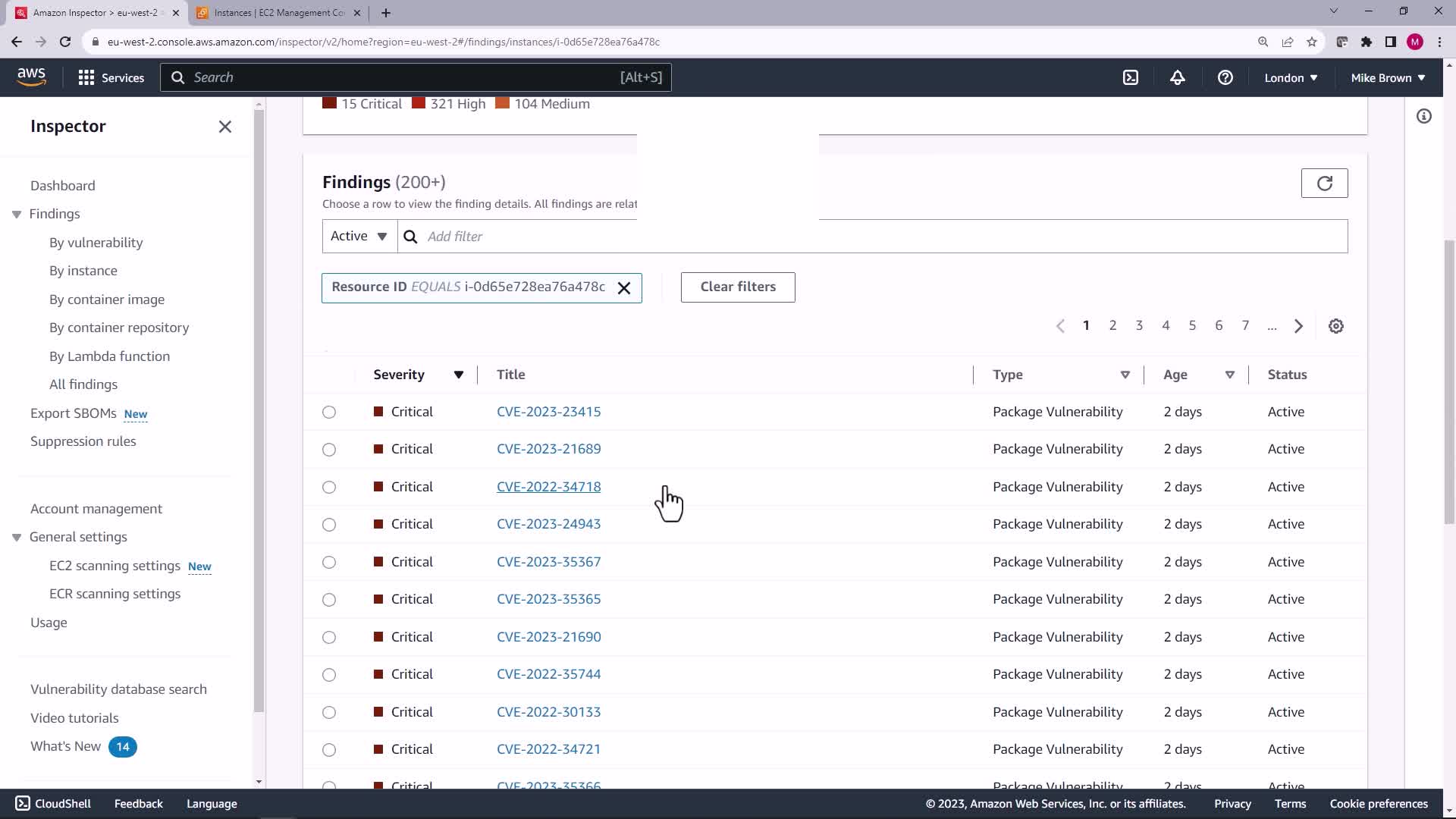This screenshot has width=1456, height=819.
Task: Open AWS help question mark icon
Action: (x=1225, y=77)
